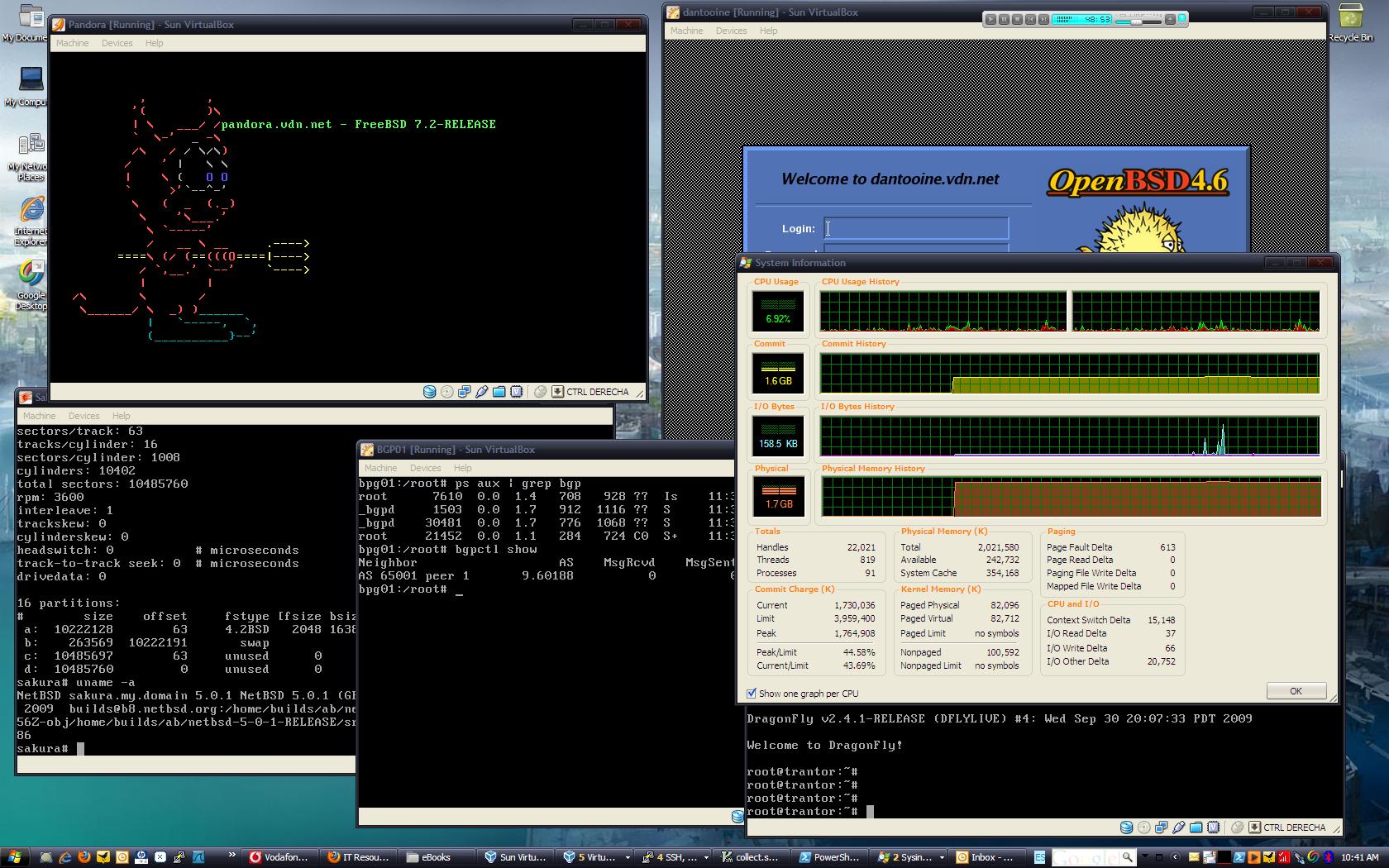This screenshot has height=868, width=1389.
Task: Click the Login input field on dantooine
Action: pos(916,229)
